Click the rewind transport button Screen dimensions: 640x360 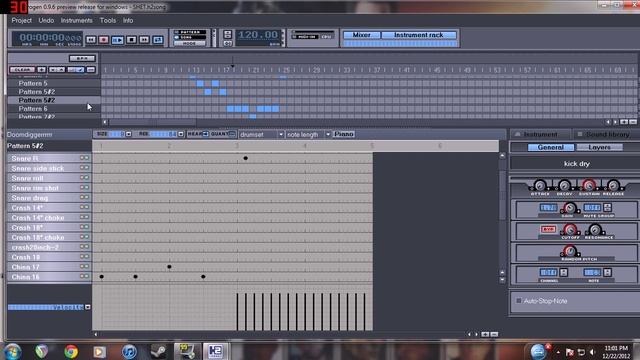tap(91, 40)
